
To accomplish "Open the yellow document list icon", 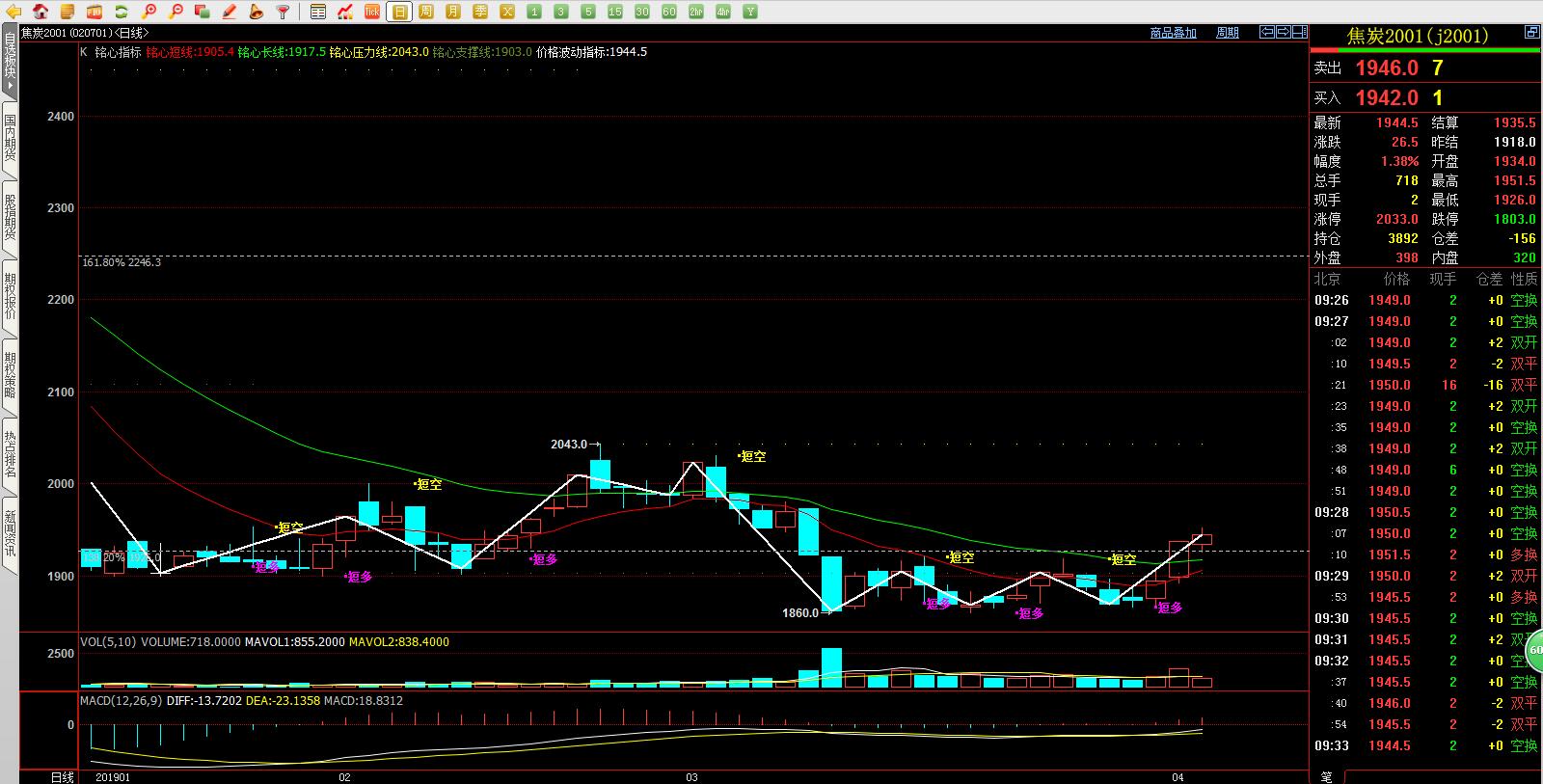I will (x=68, y=12).
